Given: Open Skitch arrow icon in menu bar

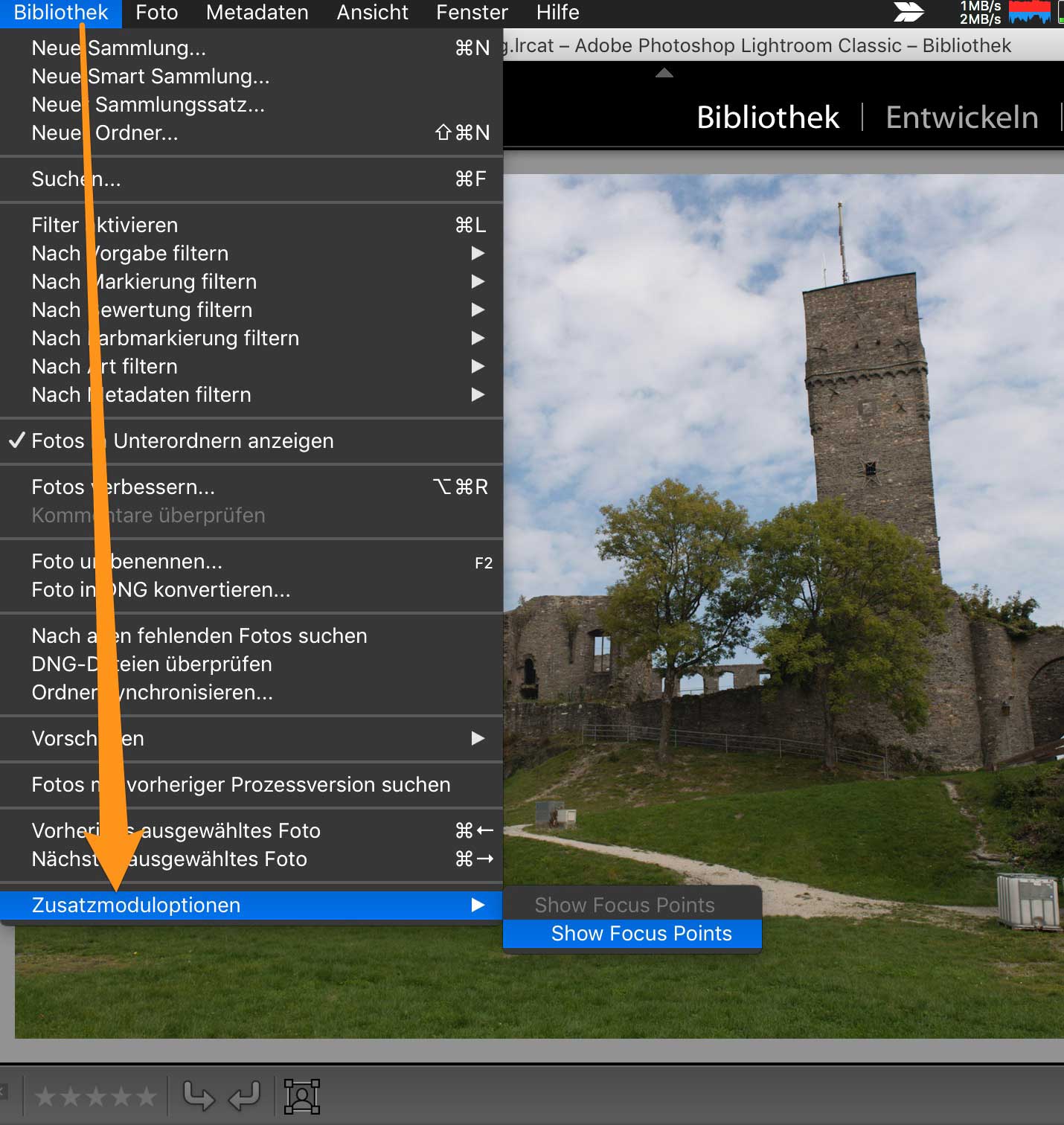Looking at the screenshot, I should click(x=908, y=12).
